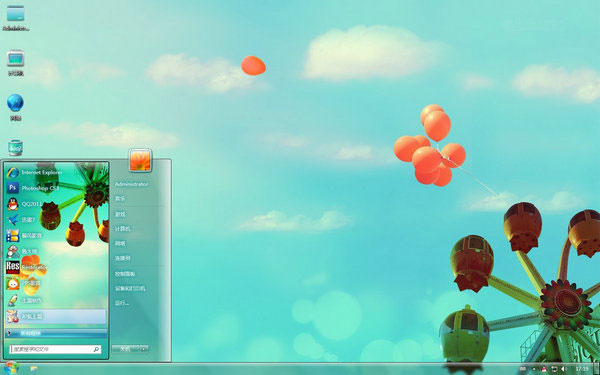The height and width of the screenshot is (375, 600).
Task: Open the magnifier tool with mascot icon
Action: pos(56,251)
